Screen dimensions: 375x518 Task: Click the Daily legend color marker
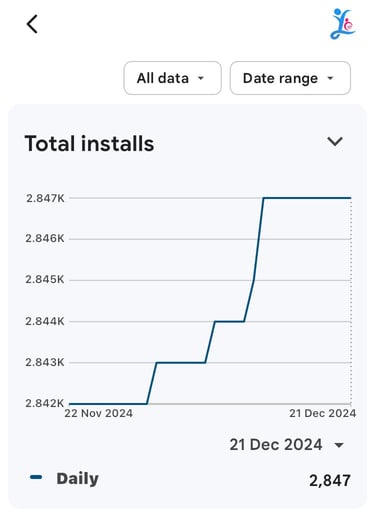[x=36, y=477]
